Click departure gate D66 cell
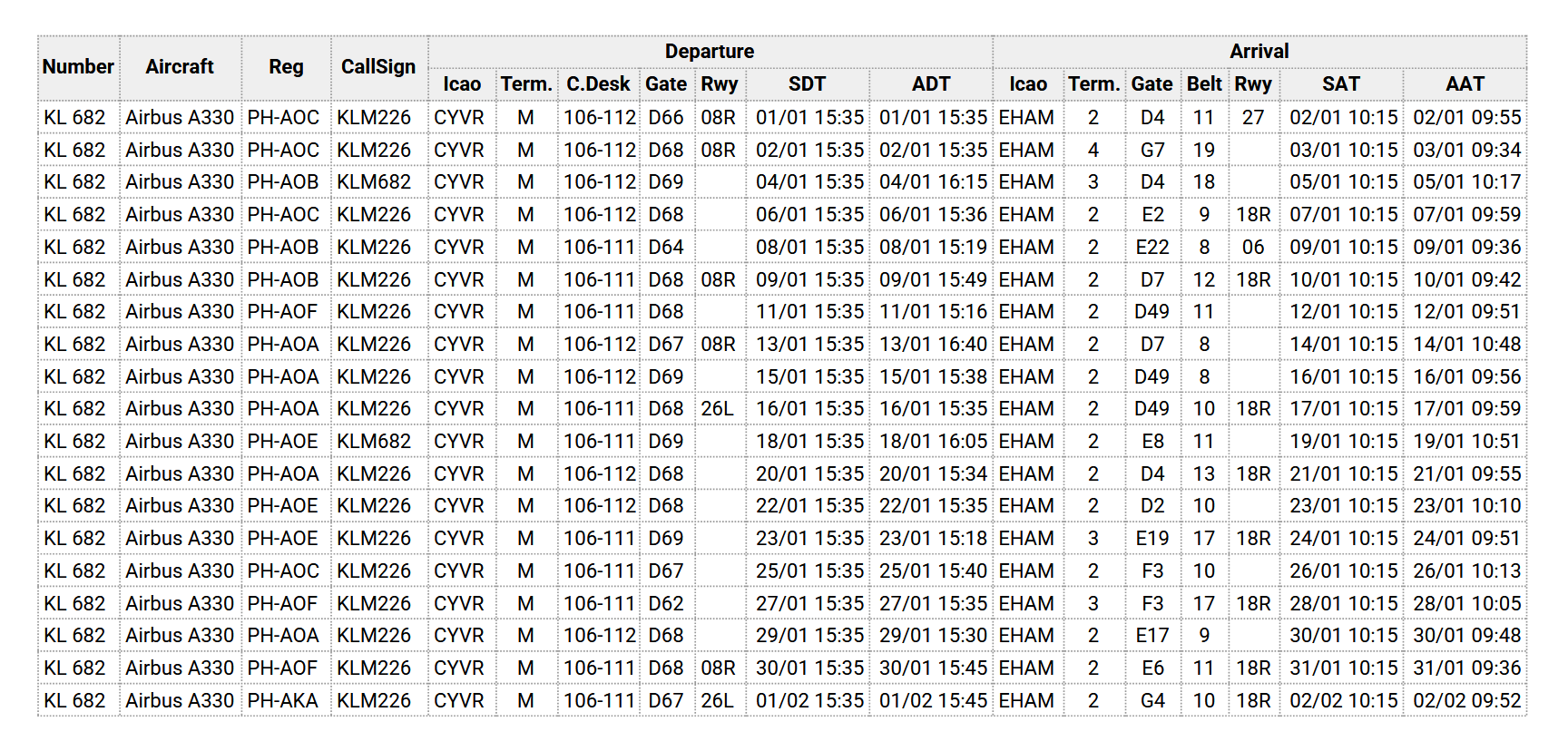 click(x=666, y=118)
